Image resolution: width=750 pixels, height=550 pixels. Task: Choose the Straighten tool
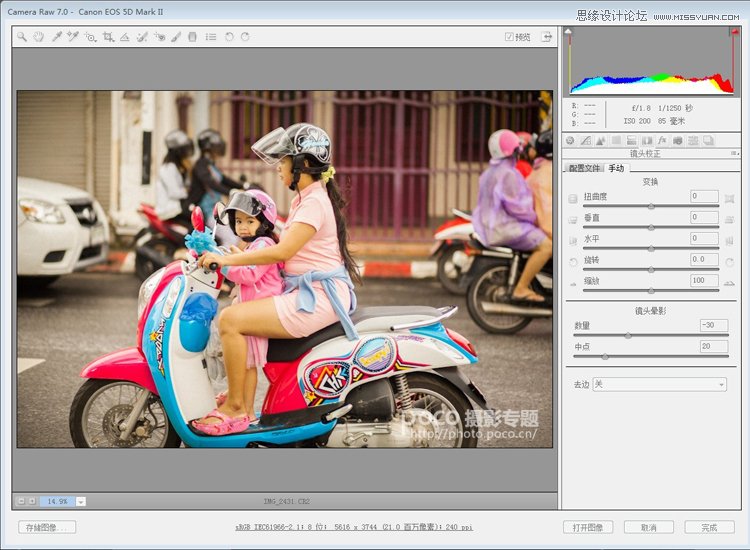tap(125, 37)
